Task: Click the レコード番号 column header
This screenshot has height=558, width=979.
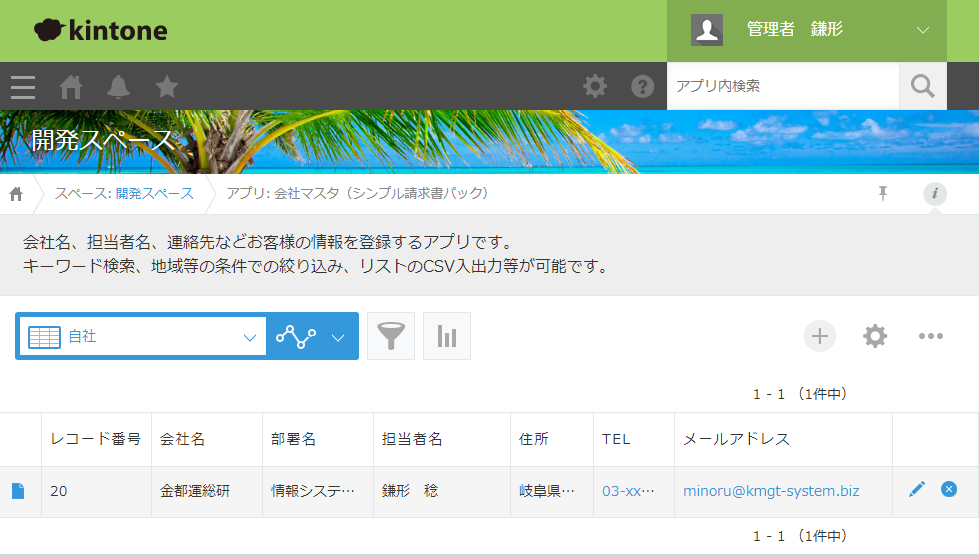Action: point(96,439)
